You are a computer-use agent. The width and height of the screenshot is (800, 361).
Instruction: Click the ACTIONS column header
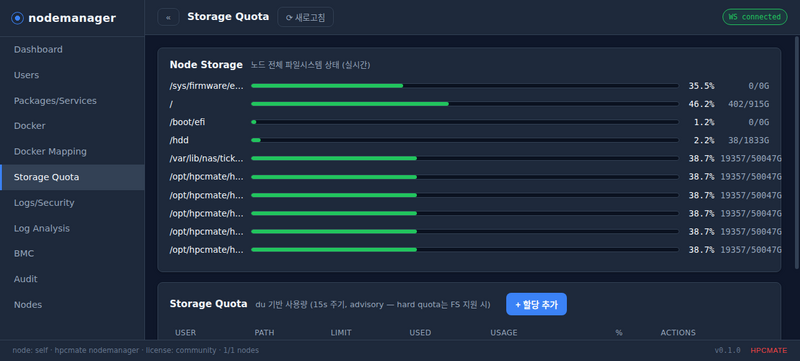[x=678, y=332]
